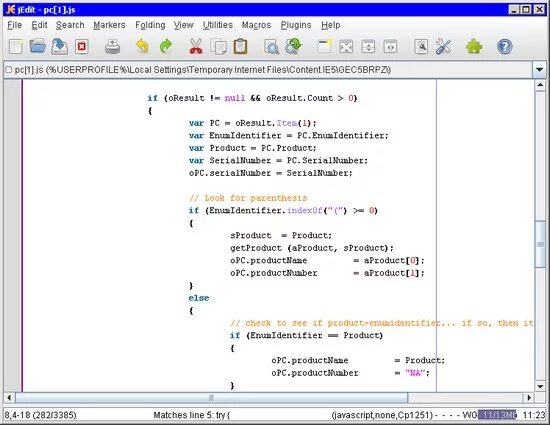Viewport: 550px width, 425px height.
Task: Click the "else" keyword in code
Action: coord(199,298)
